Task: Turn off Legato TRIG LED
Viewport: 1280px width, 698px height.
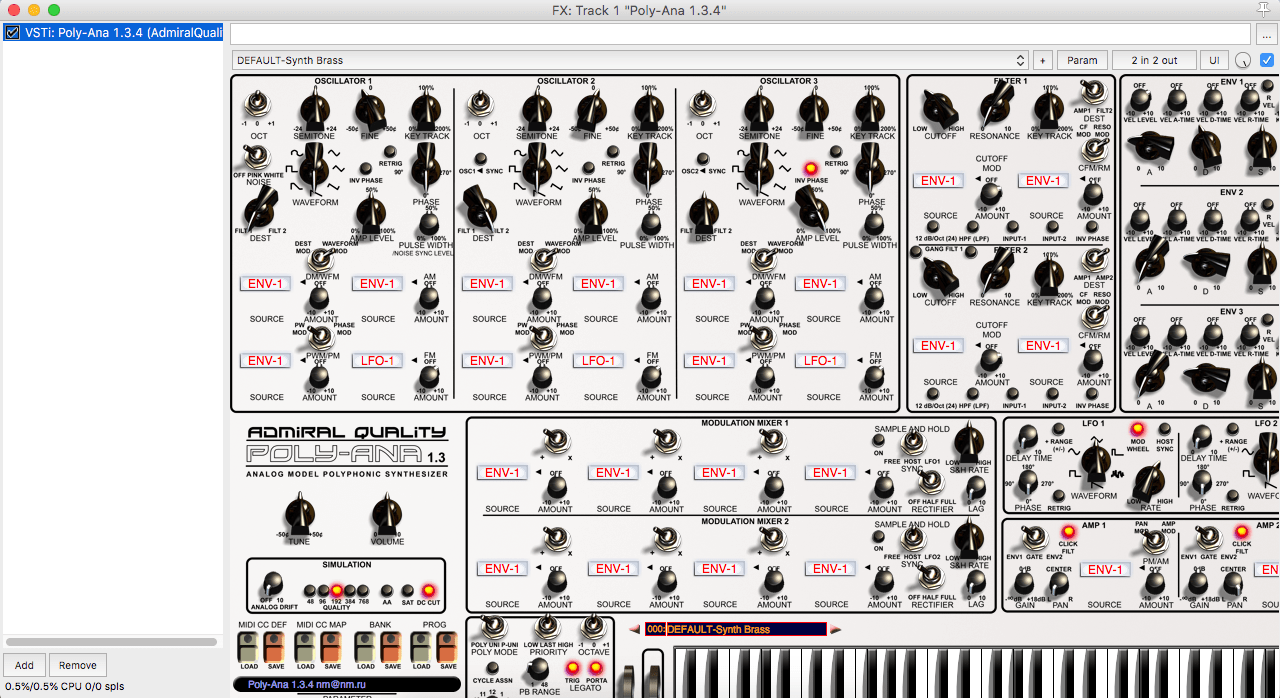Action: 573,666
